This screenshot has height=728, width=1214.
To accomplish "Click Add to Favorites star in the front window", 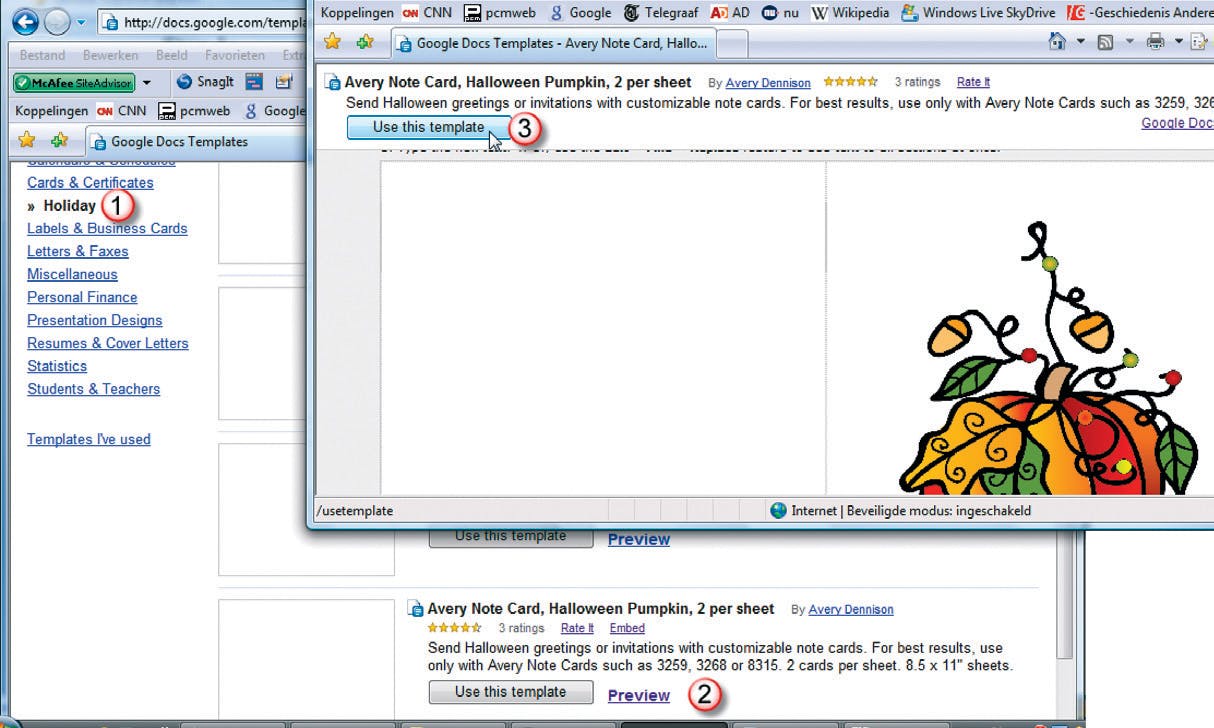I will coord(365,42).
